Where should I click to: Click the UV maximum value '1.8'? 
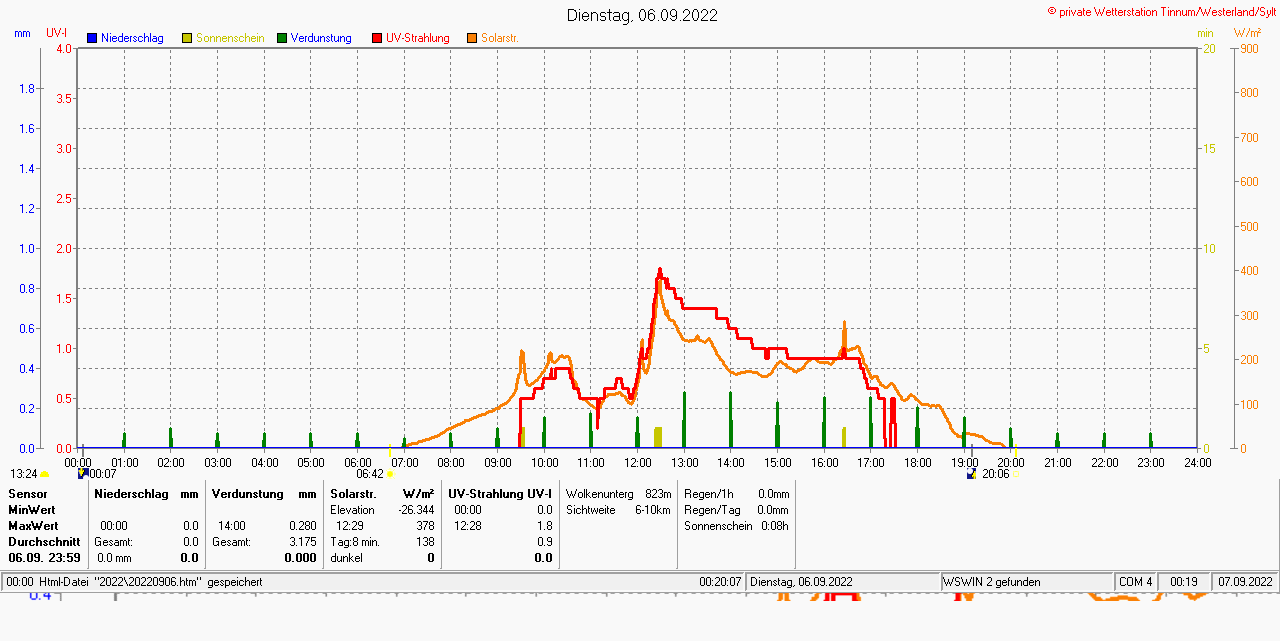[x=544, y=526]
